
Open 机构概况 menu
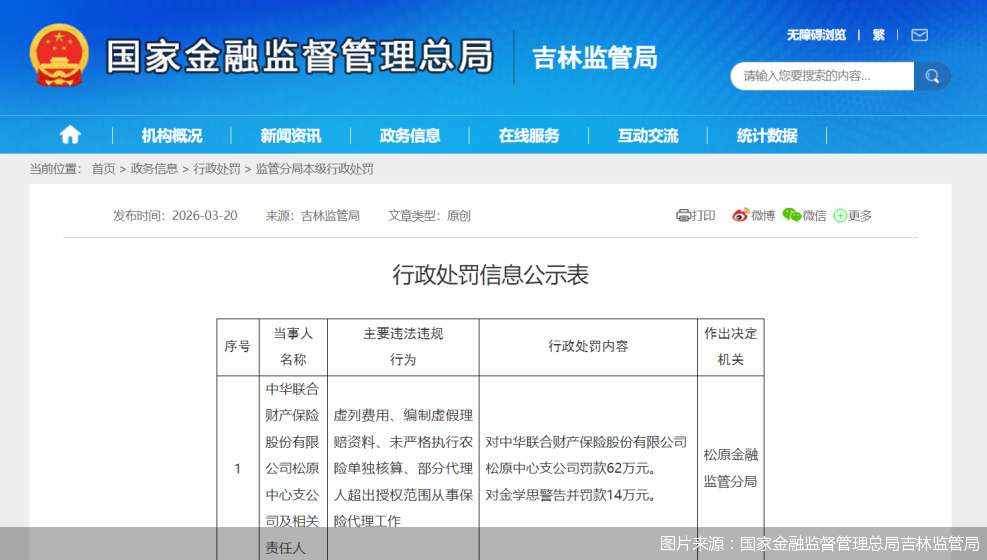(x=172, y=135)
